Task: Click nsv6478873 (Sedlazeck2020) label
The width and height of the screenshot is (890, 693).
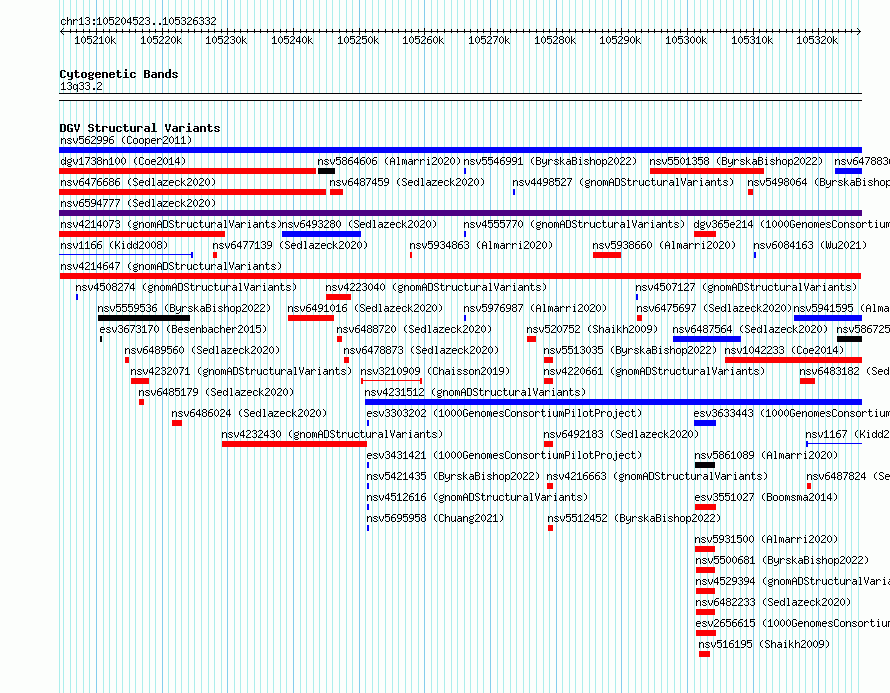Action: (421, 350)
